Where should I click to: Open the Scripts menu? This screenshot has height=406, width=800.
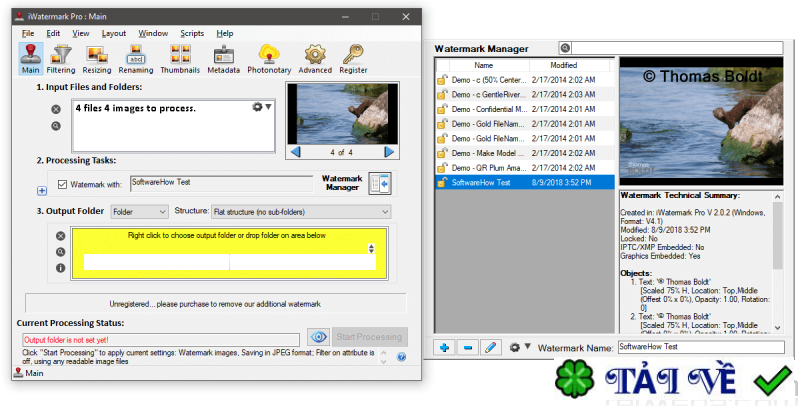[192, 33]
